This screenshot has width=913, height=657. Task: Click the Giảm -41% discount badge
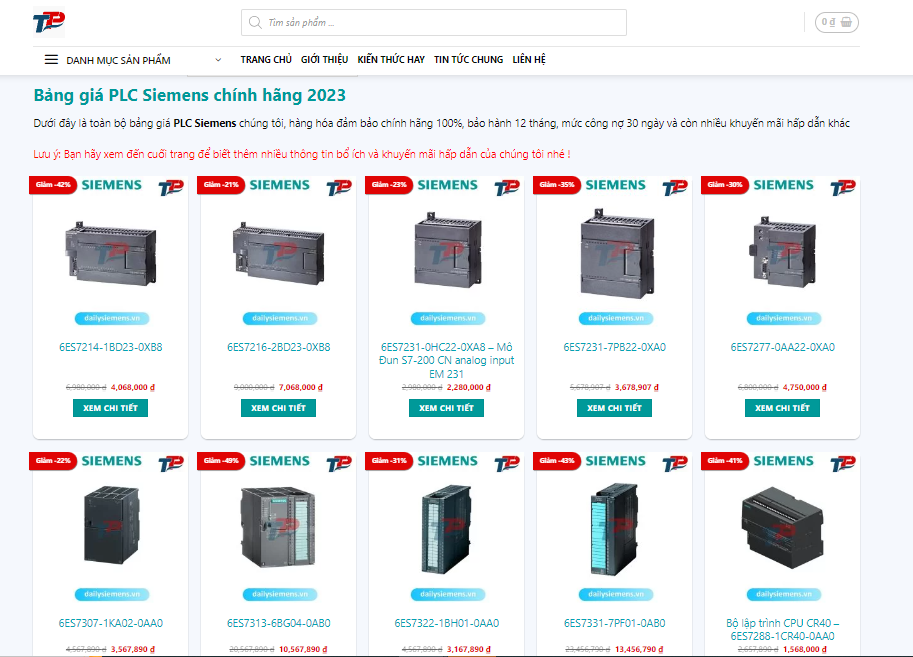pyautogui.click(x=725, y=461)
